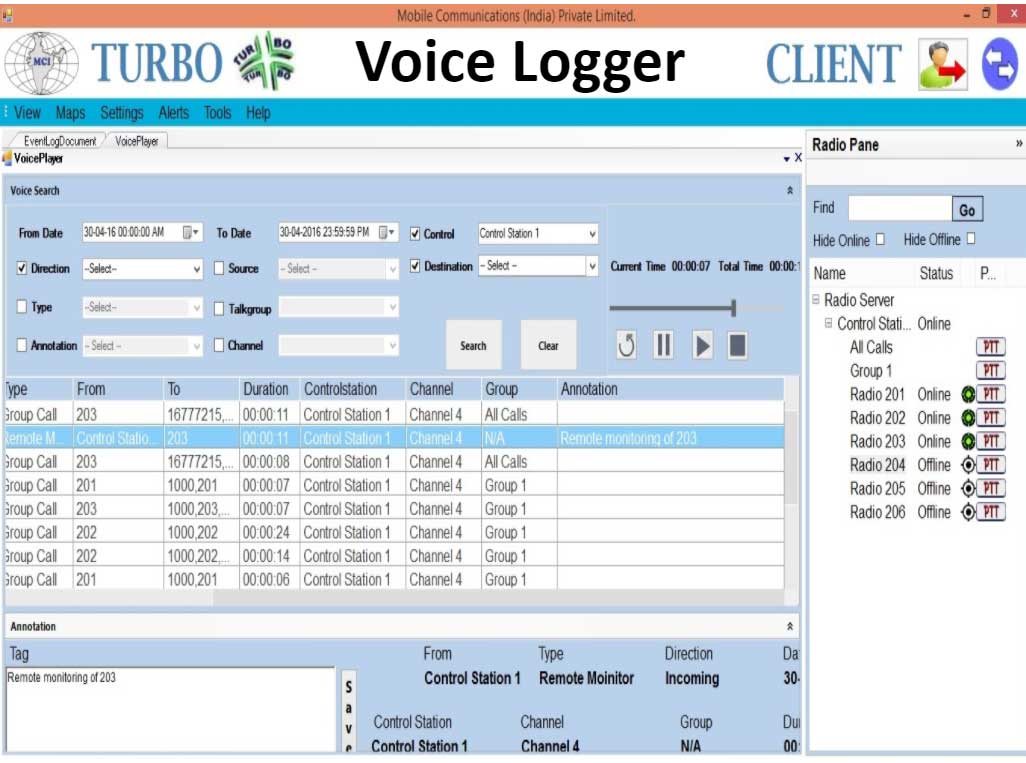Image resolution: width=1026 pixels, height=763 pixels.
Task: Click PTT icon for Group 1
Action: click(991, 370)
